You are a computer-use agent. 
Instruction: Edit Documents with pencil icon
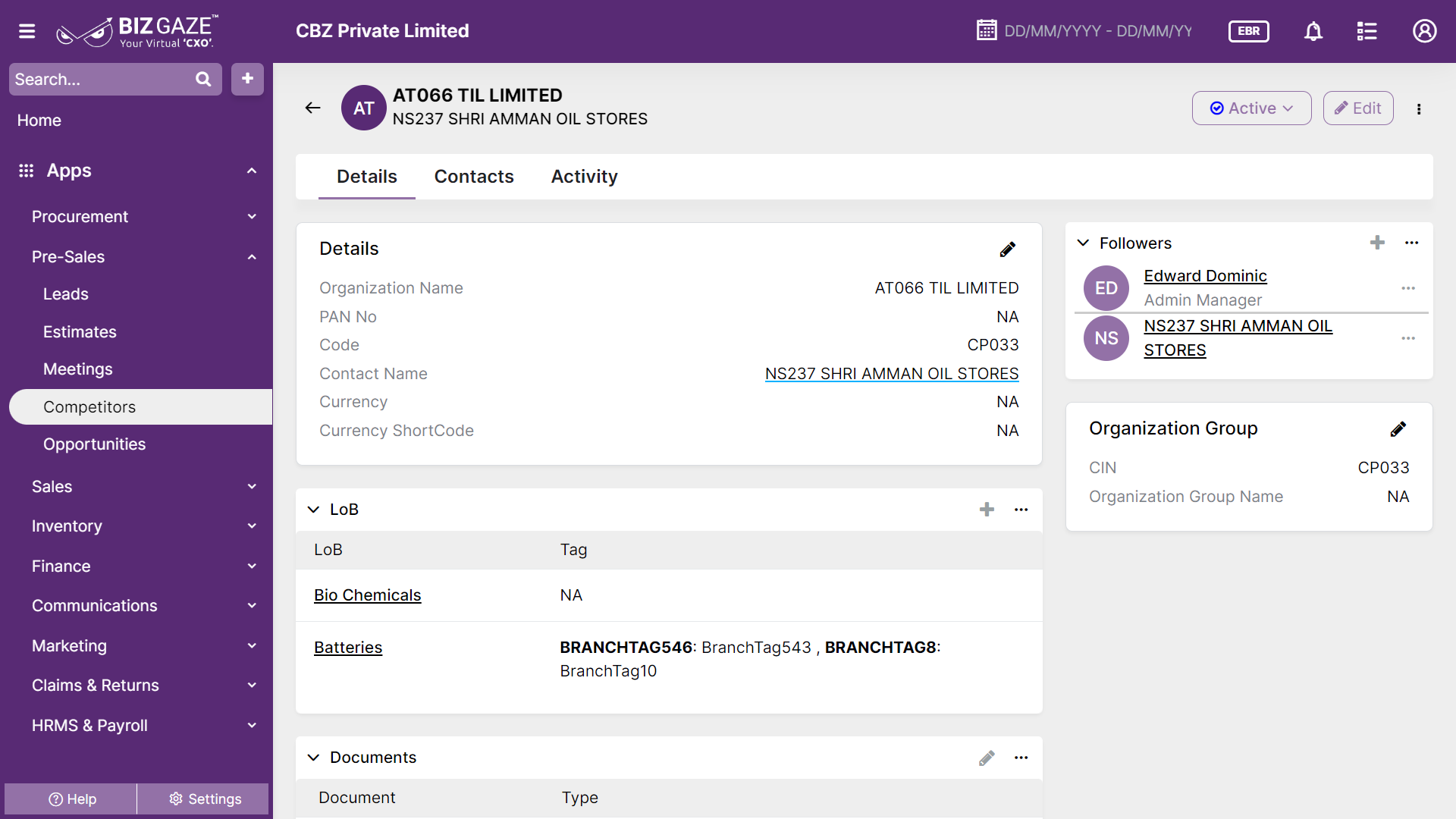click(987, 758)
